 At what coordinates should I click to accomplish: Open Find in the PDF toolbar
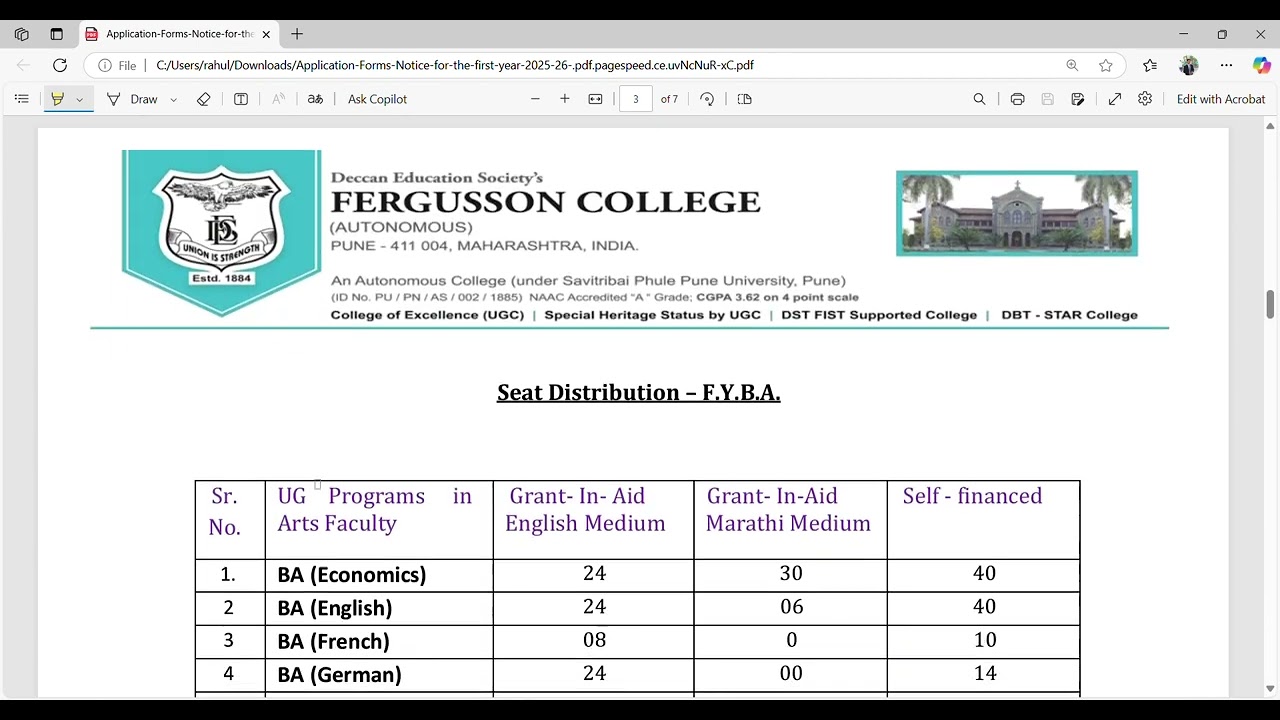980,99
